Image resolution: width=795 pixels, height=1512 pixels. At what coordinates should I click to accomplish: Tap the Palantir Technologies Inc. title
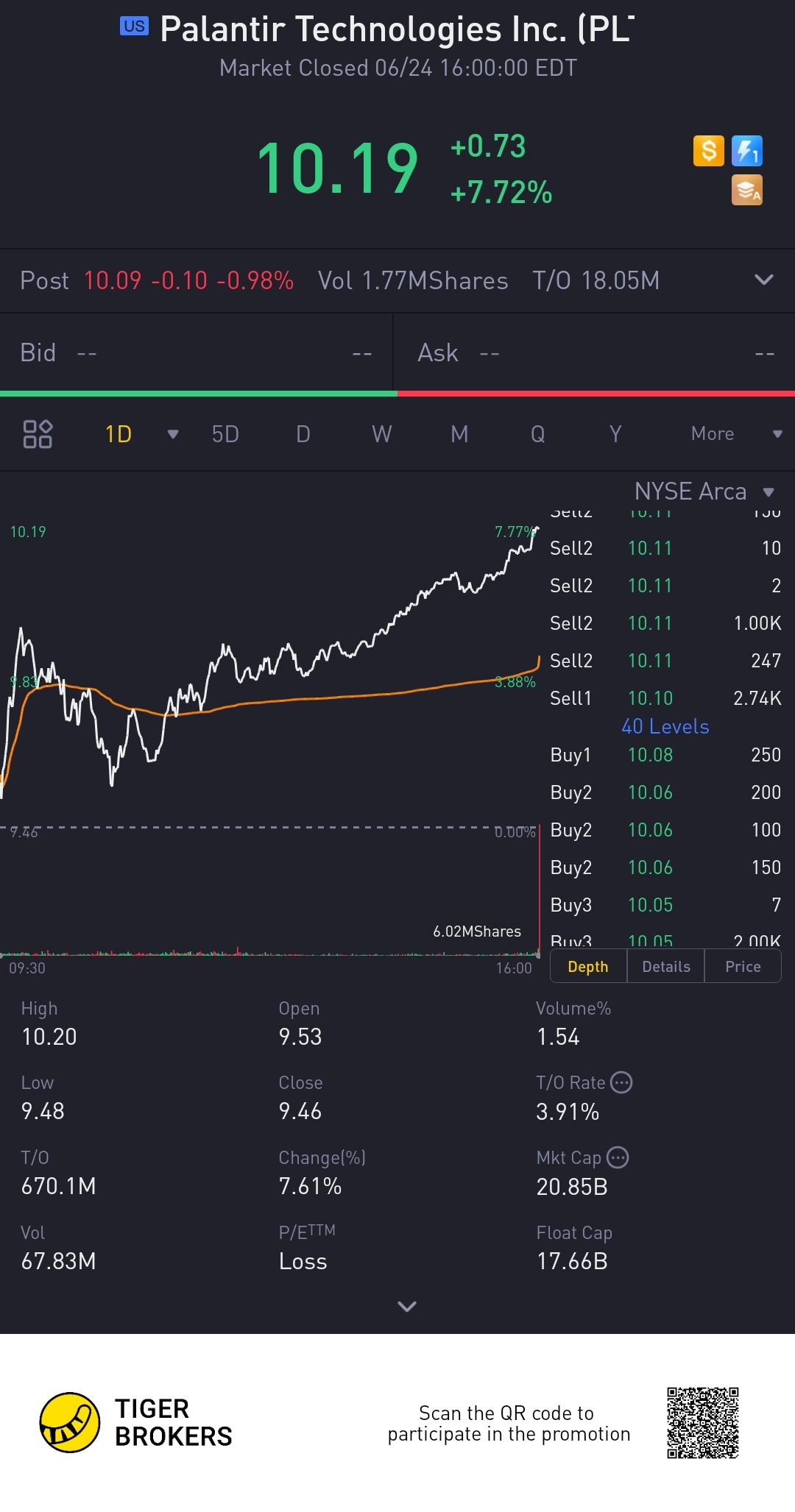pyautogui.click(x=397, y=29)
